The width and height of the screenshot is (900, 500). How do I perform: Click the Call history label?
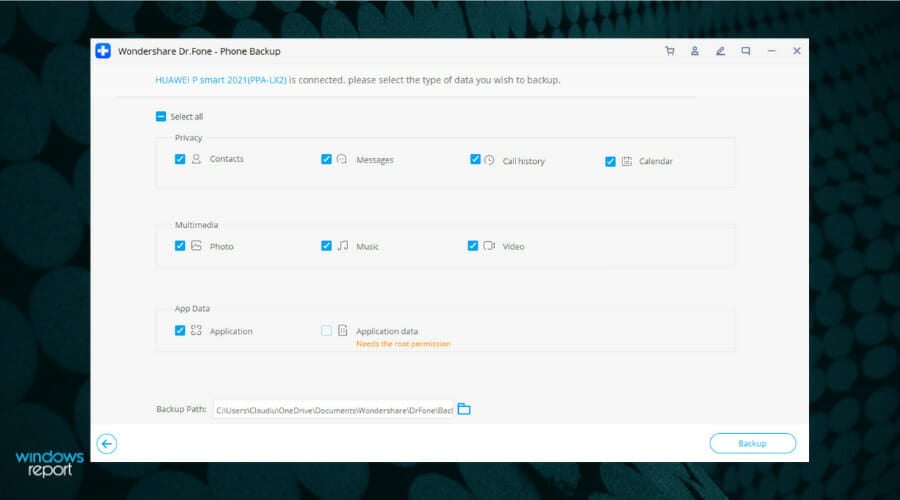tap(523, 161)
